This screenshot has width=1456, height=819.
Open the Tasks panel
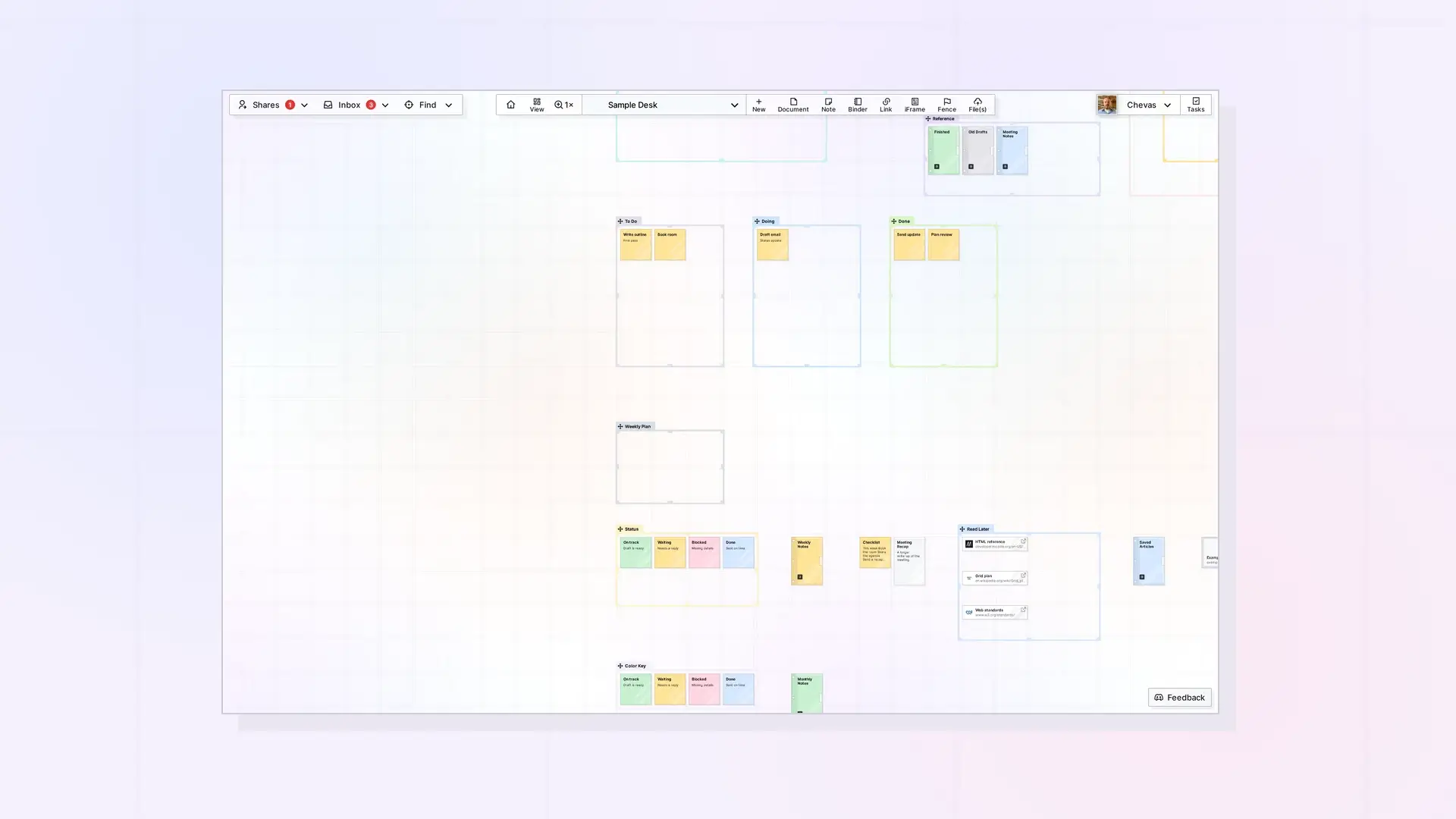click(x=1196, y=105)
